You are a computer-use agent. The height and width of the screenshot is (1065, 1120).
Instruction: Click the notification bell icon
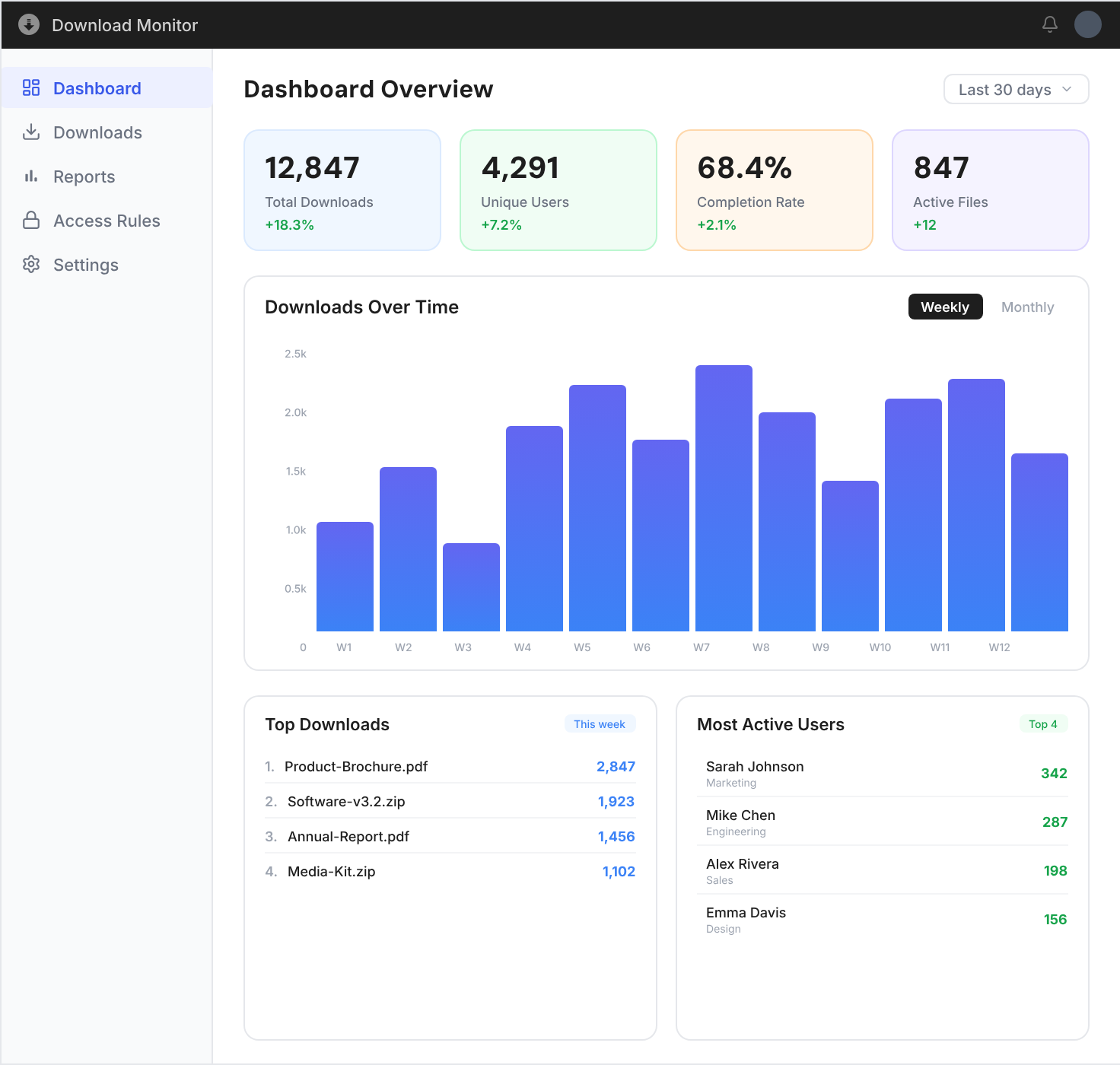coord(1049,24)
